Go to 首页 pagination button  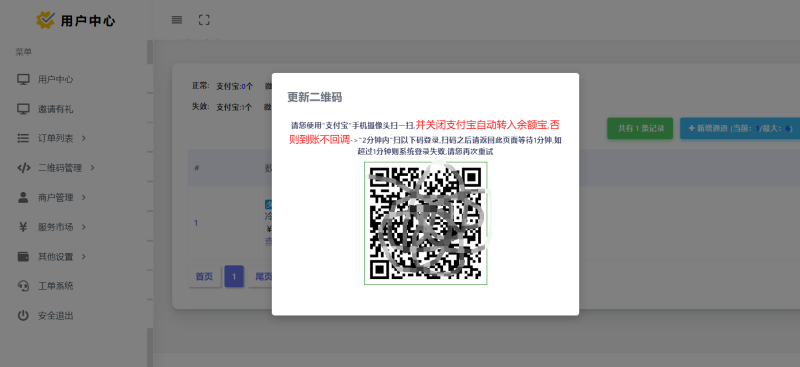click(204, 277)
